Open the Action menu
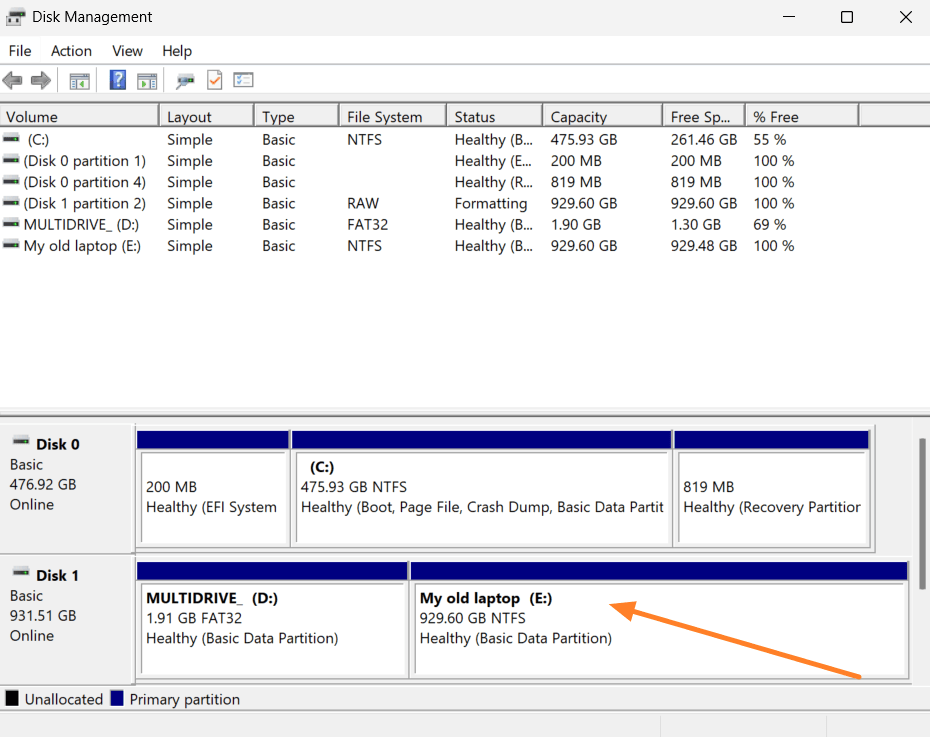Viewport: 930px width, 737px height. (x=71, y=51)
